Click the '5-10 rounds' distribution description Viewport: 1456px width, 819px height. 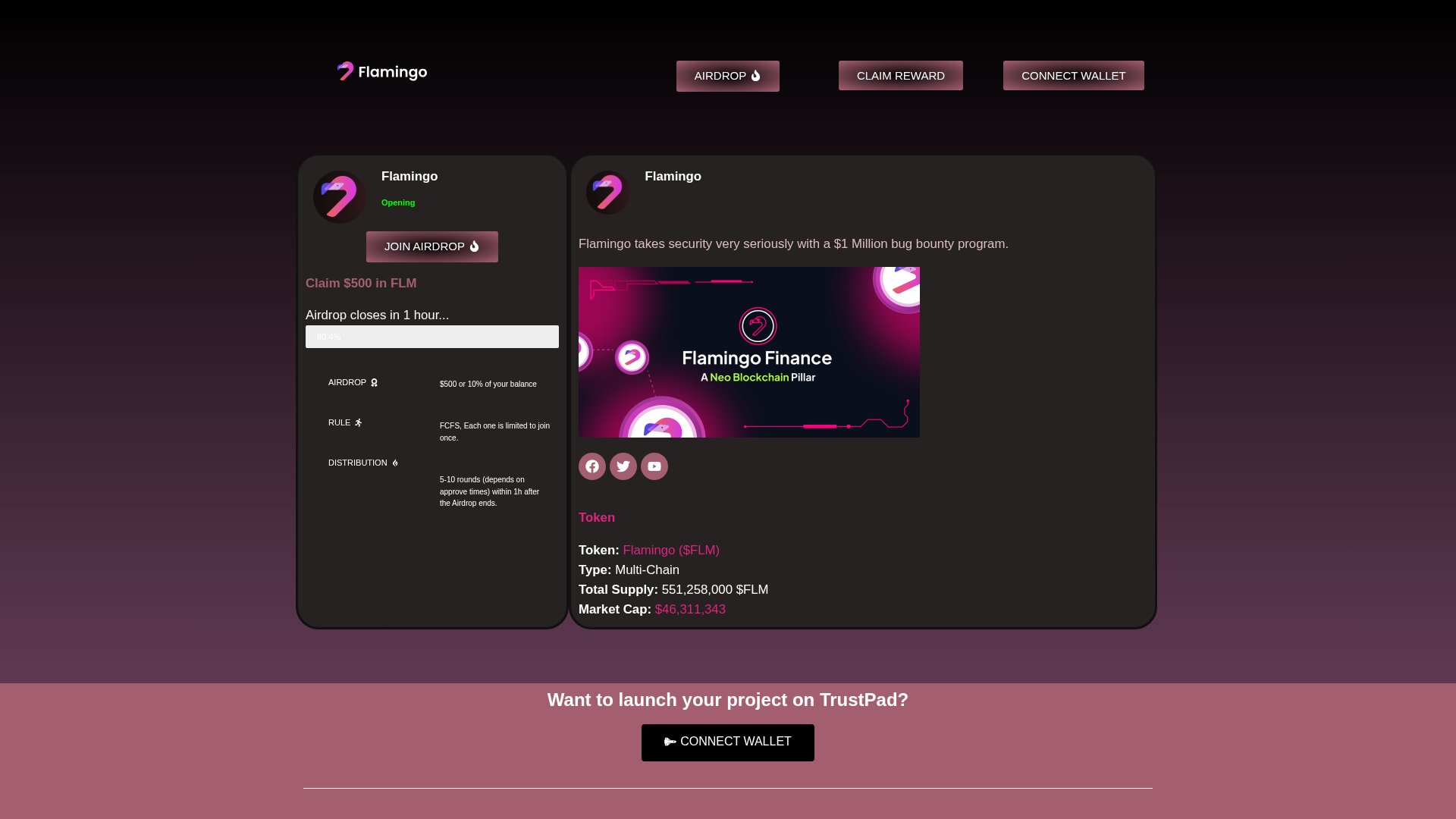(490, 491)
